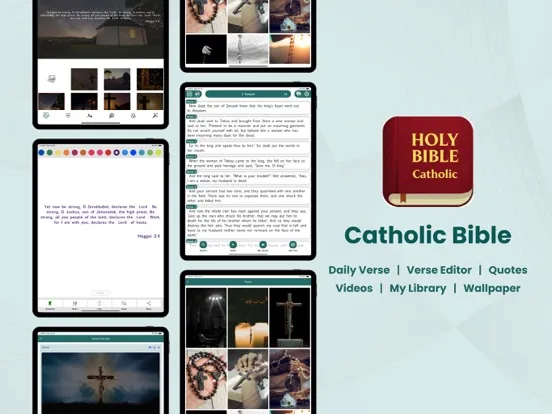552x414 pixels.
Task: Tap the Image icon in verse toolbar
Action: (124, 303)
